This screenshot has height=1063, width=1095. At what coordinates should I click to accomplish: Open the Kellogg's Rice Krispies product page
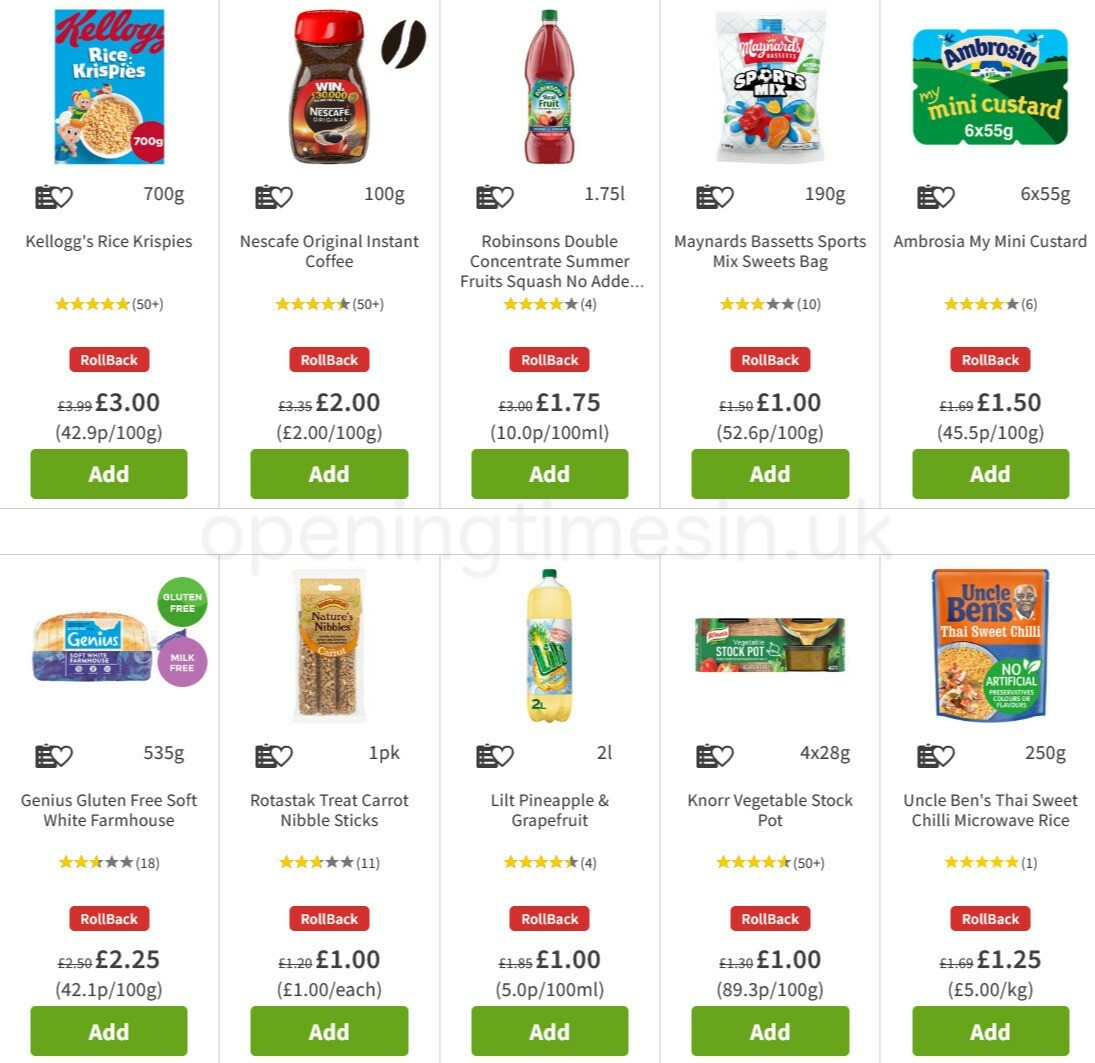tap(109, 241)
